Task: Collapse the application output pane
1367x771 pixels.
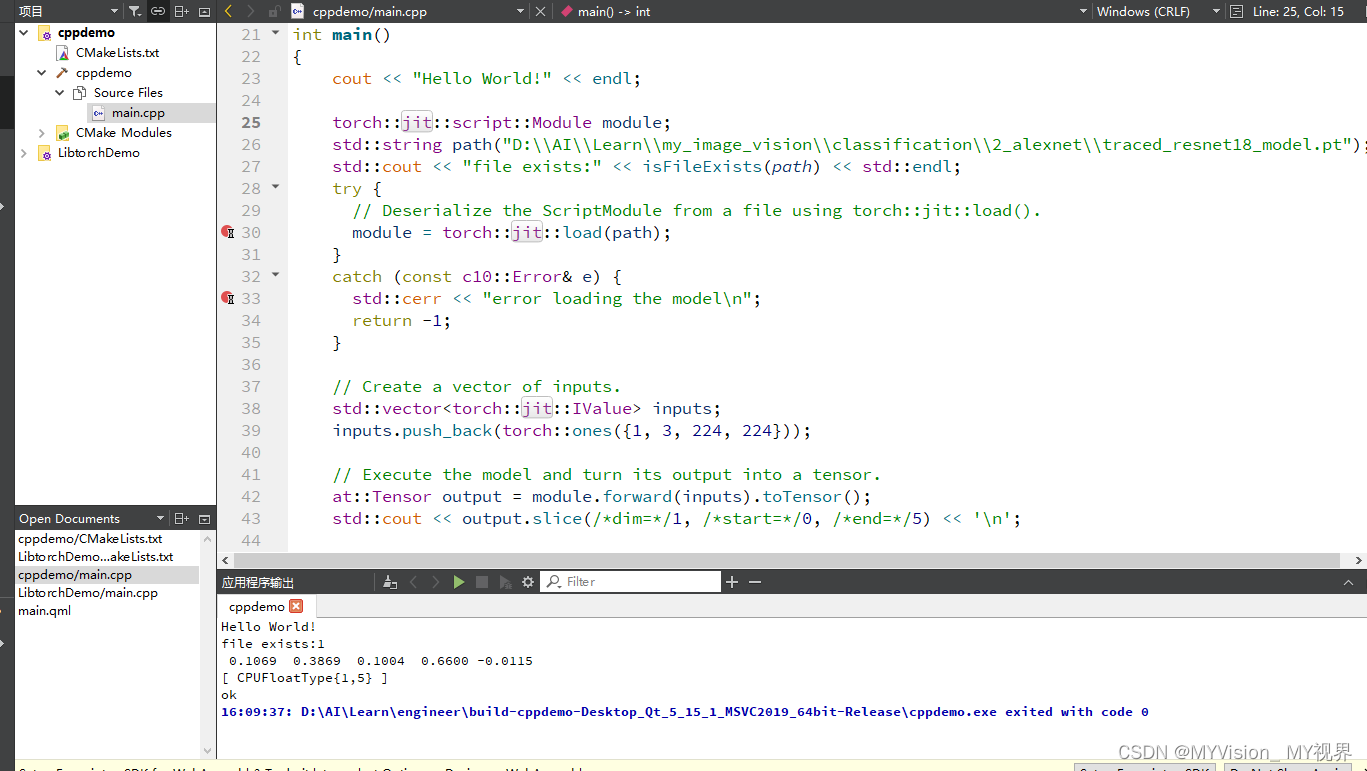Action: tap(1349, 581)
